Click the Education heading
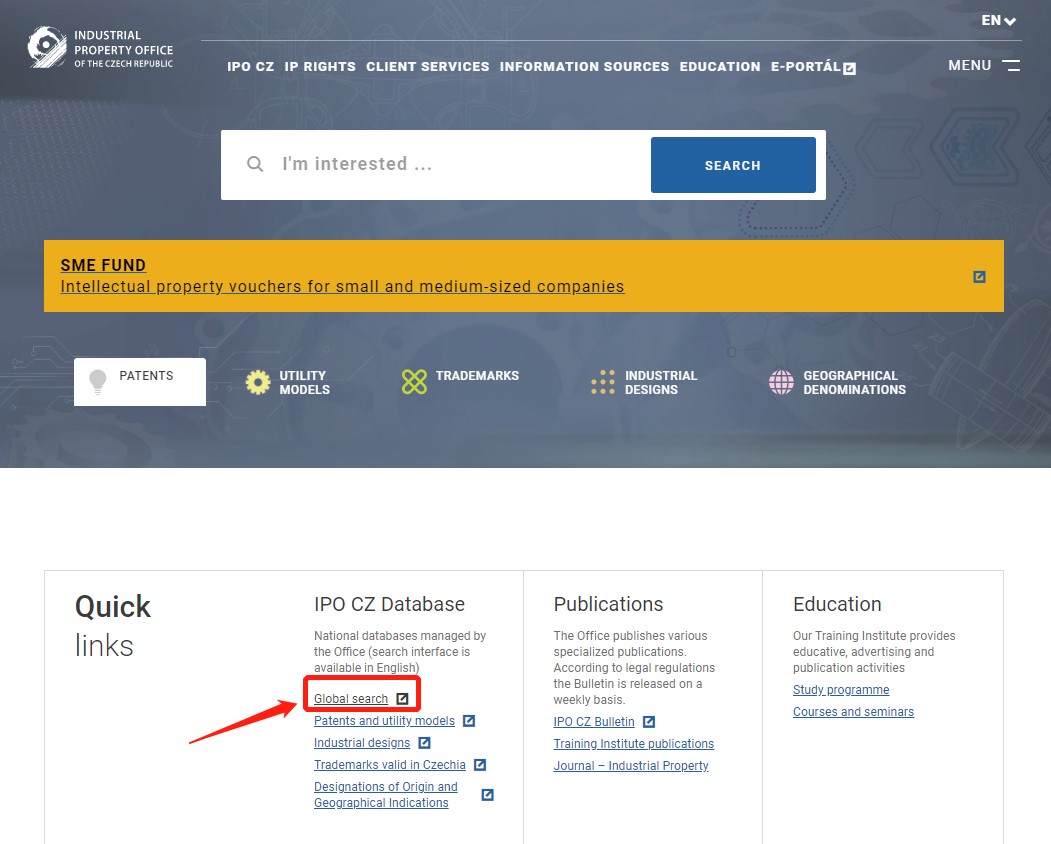Screen dimensions: 1051x844 [837, 604]
